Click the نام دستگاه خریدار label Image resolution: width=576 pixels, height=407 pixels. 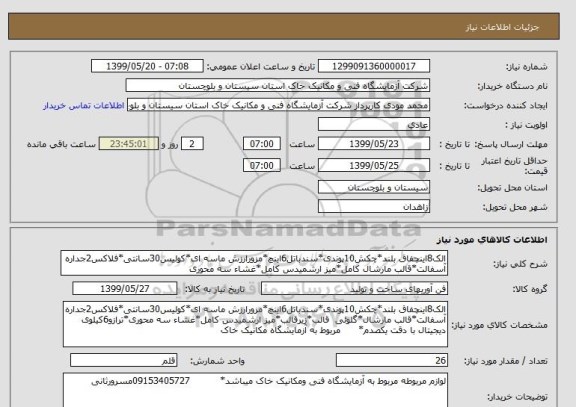(x=512, y=86)
